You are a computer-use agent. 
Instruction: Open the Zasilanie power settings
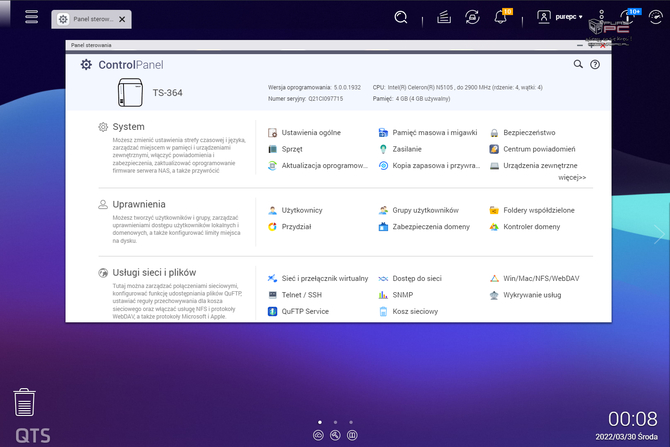click(400, 149)
